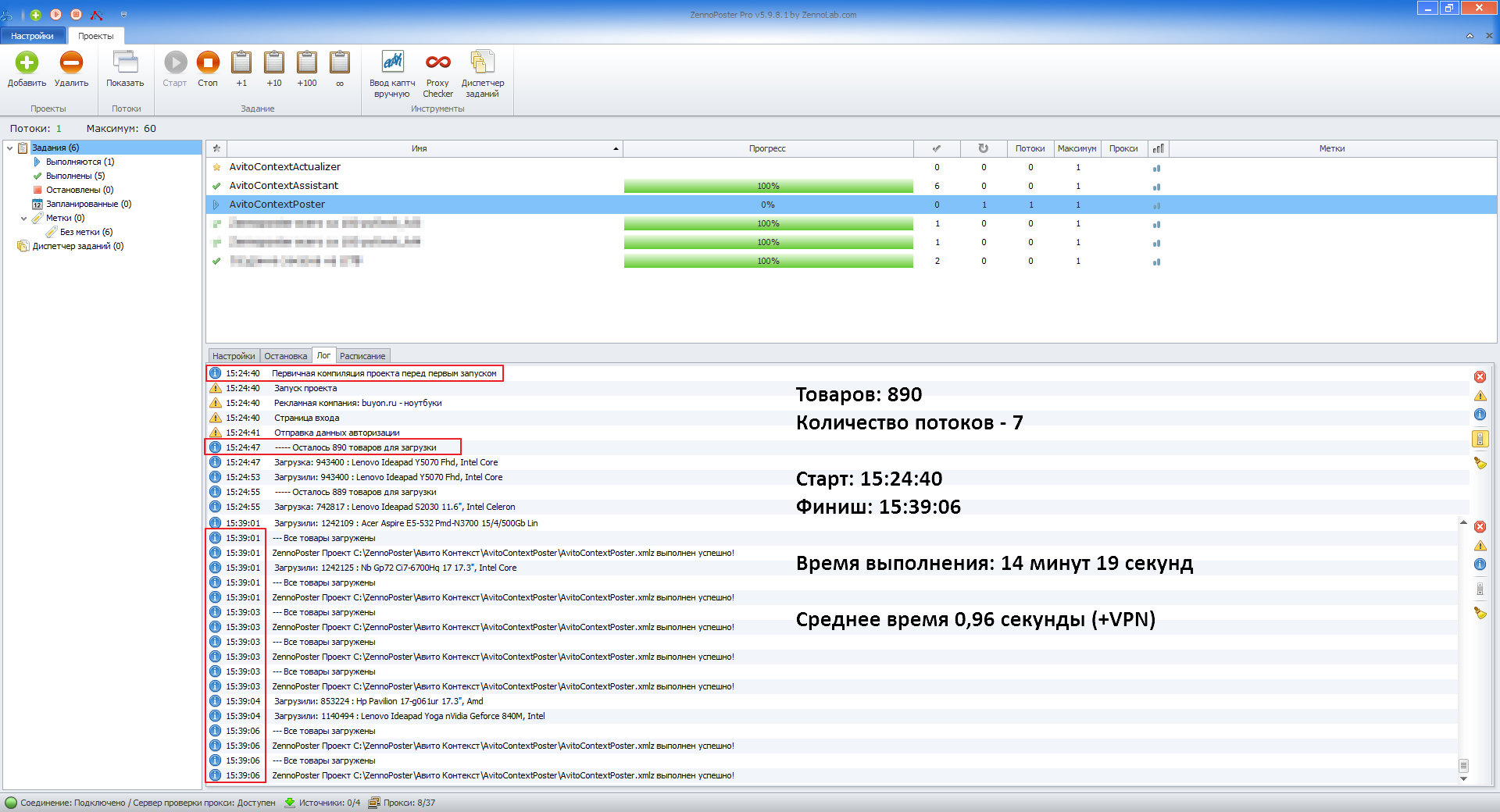
Task: Collapse the Задания tree node
Action: pyautogui.click(x=9, y=148)
